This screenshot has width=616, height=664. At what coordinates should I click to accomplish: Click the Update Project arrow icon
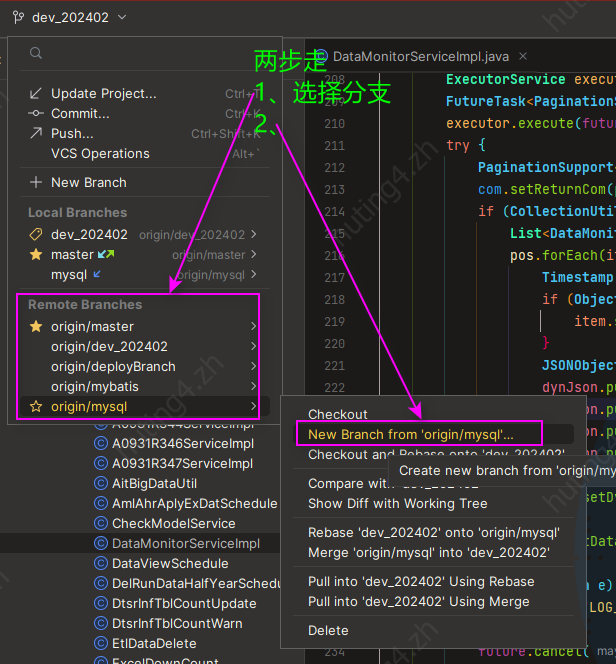click(36, 94)
